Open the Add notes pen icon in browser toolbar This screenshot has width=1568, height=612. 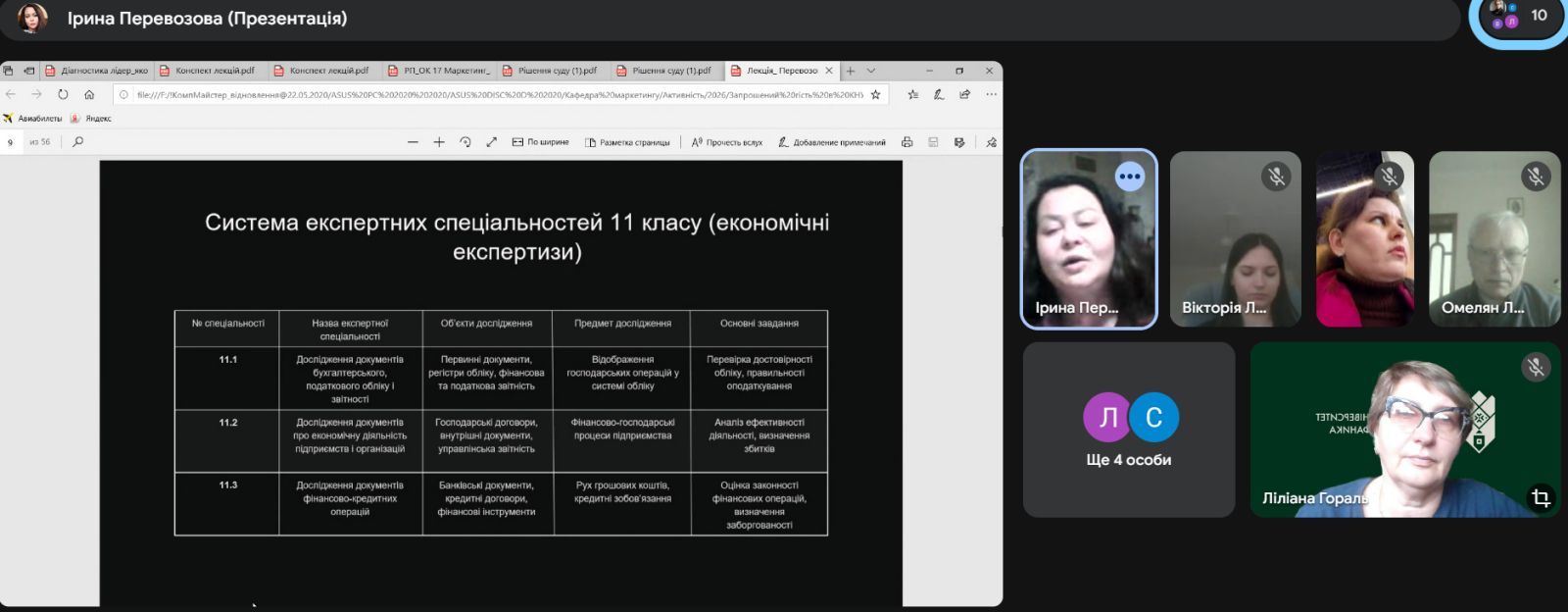(939, 94)
